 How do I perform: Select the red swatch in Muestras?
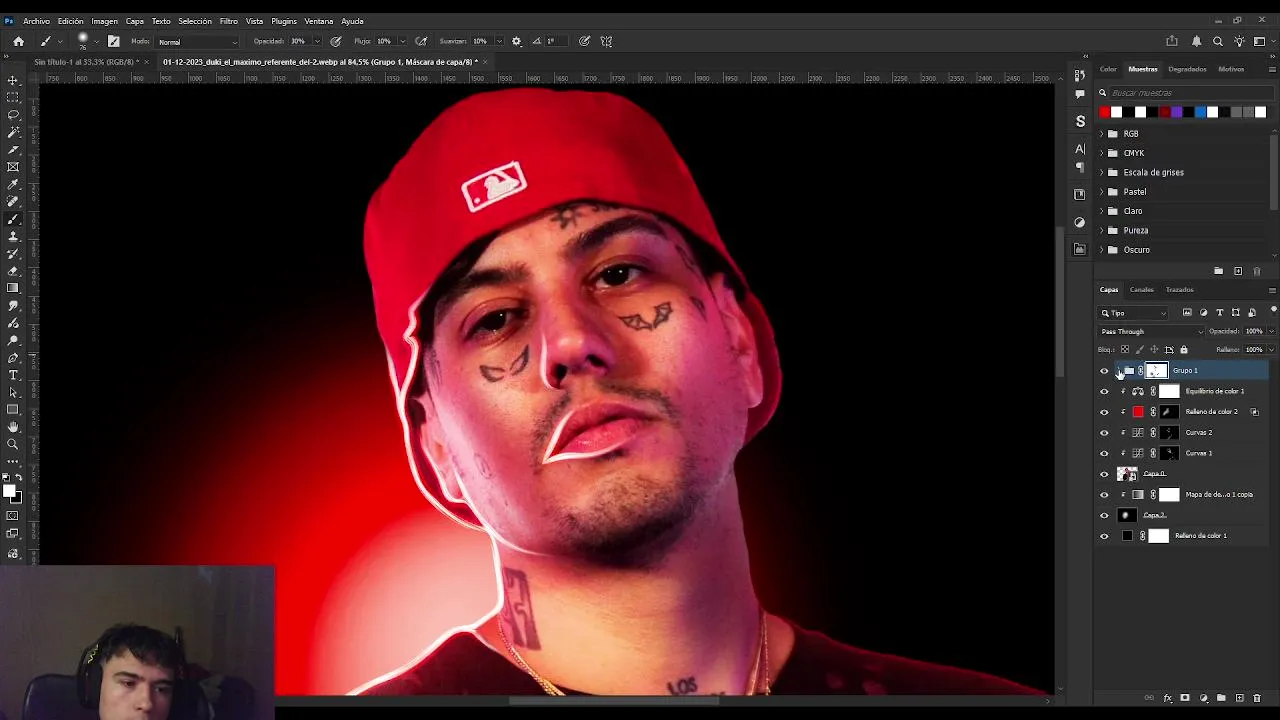[1105, 112]
